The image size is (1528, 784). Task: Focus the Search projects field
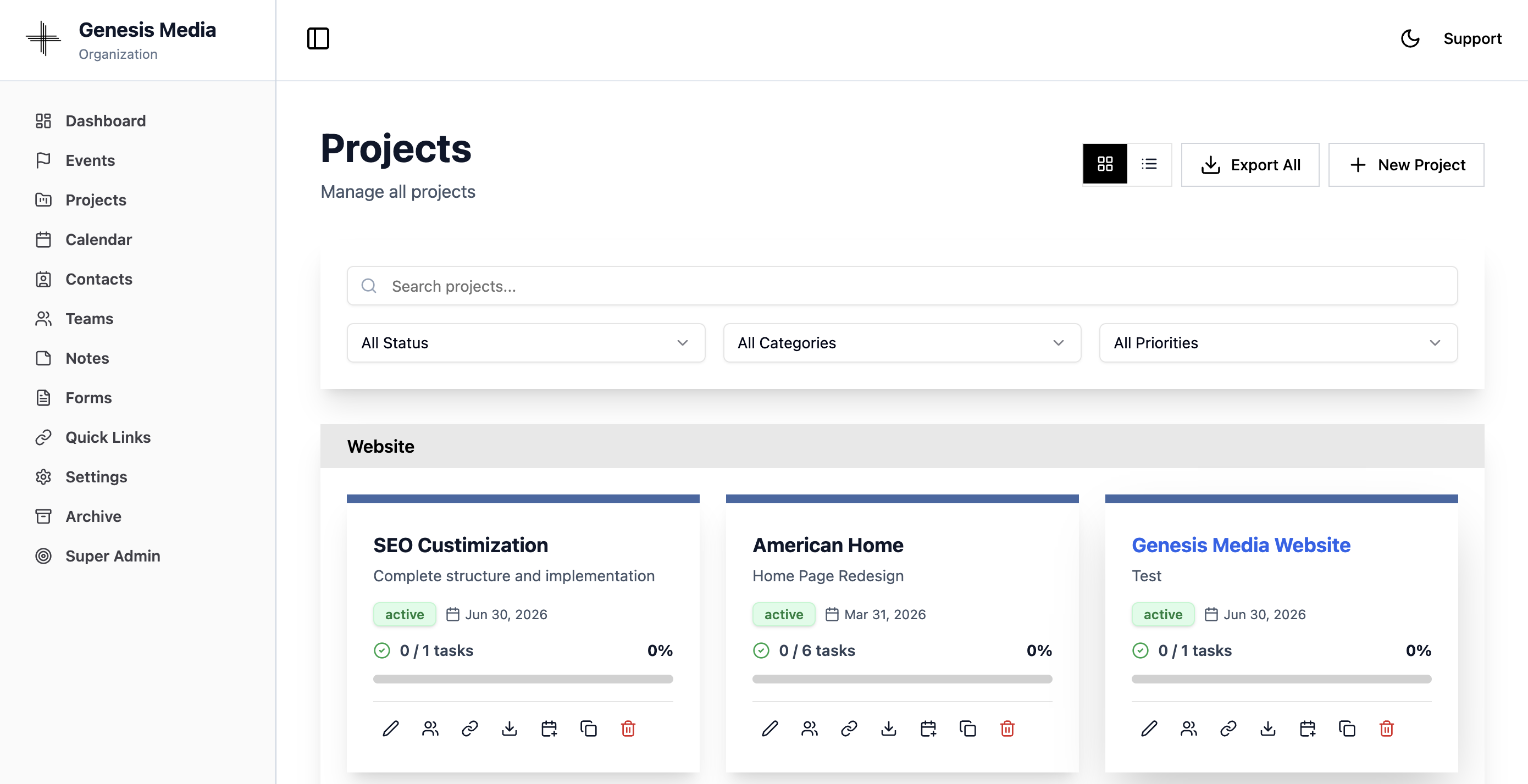pos(901,286)
